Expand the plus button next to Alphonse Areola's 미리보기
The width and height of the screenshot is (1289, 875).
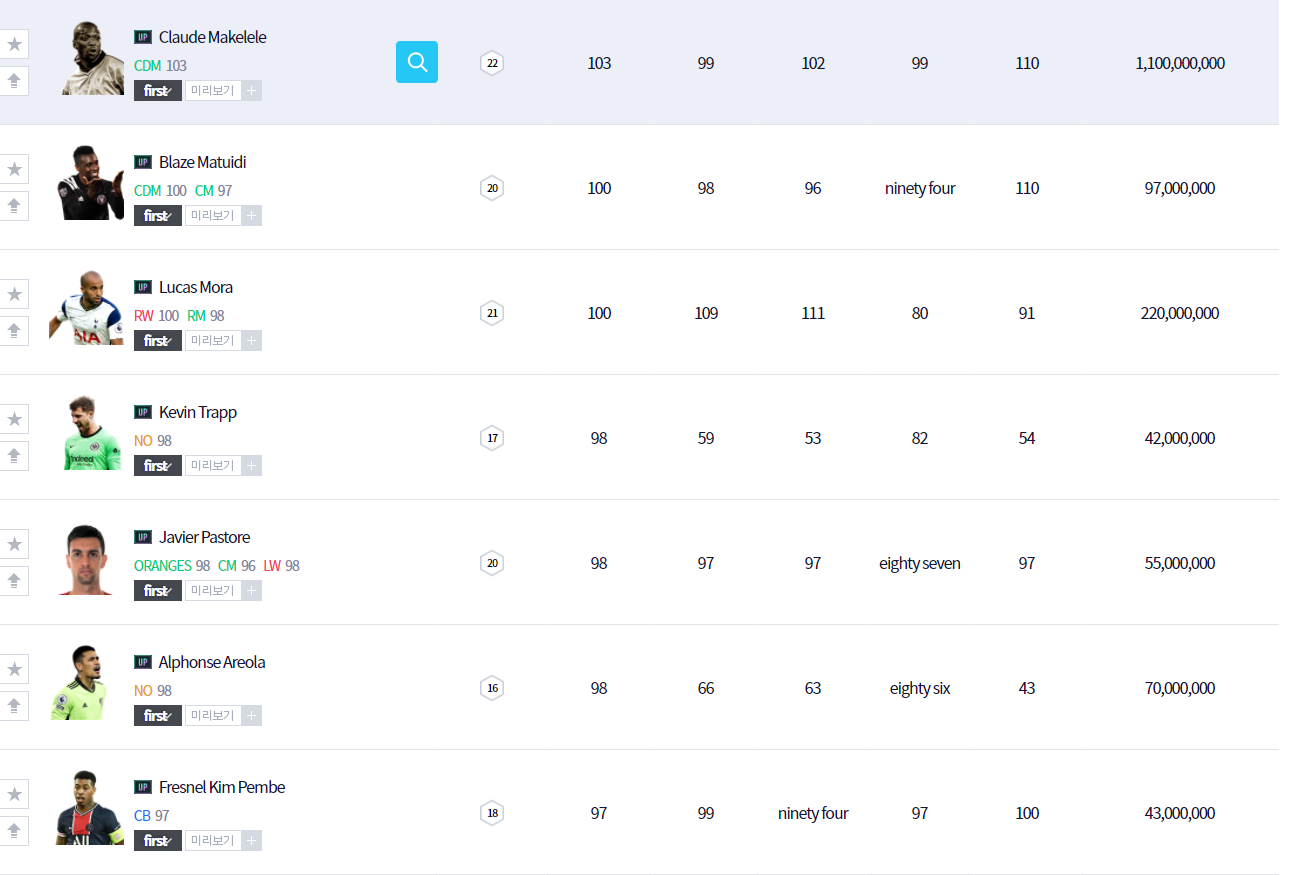[x=251, y=716]
